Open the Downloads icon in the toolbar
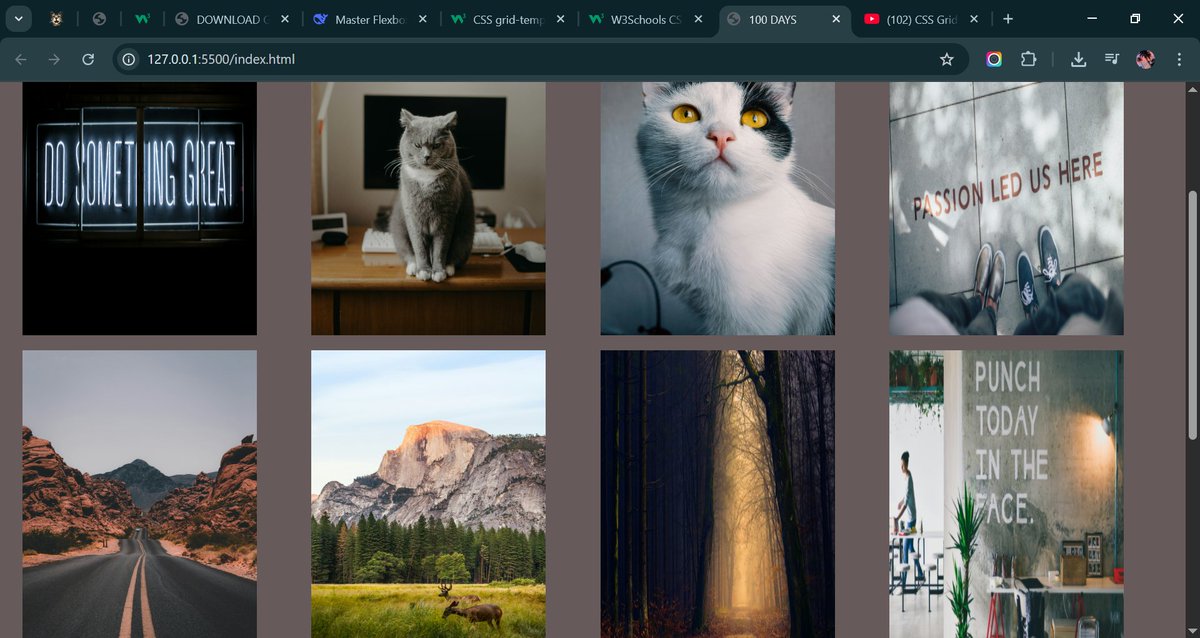This screenshot has height=638, width=1200. (1078, 59)
